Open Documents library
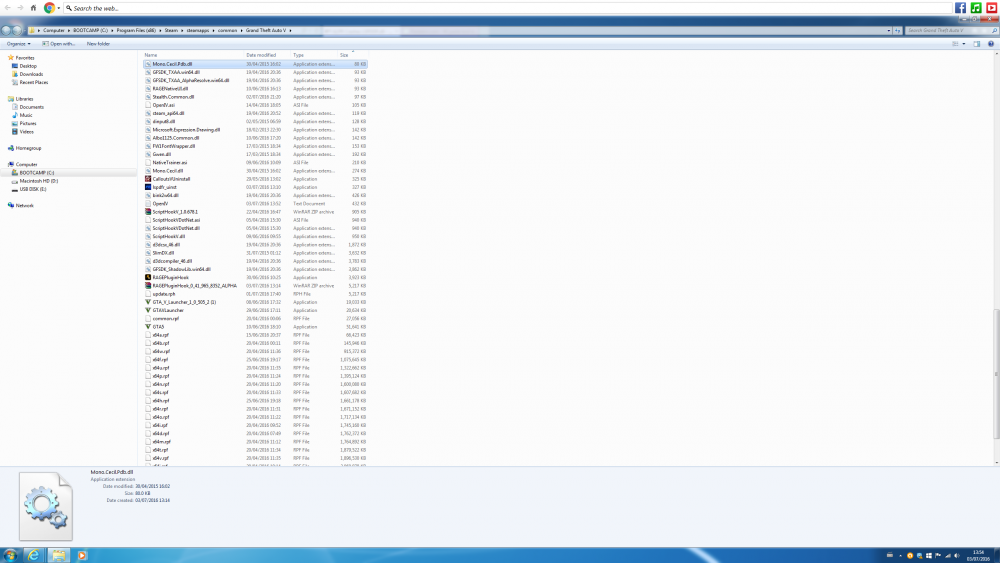 pos(27,107)
